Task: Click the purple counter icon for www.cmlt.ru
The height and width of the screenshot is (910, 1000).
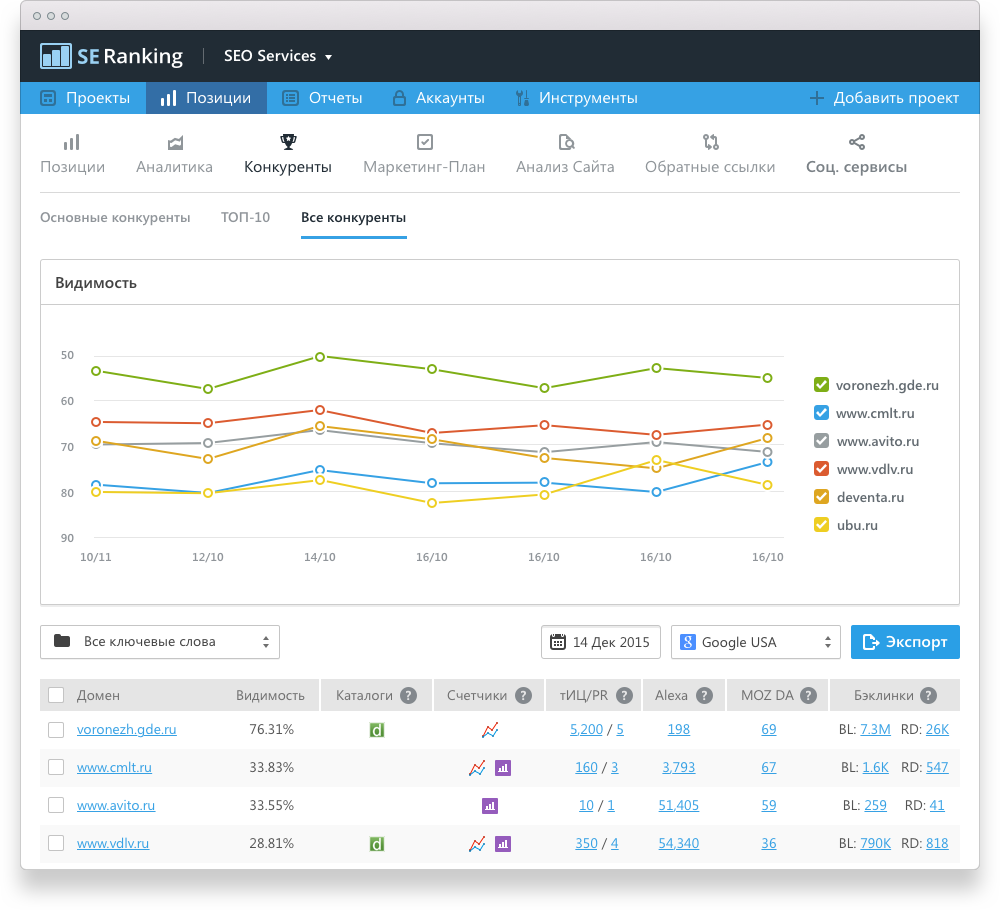Action: [503, 768]
